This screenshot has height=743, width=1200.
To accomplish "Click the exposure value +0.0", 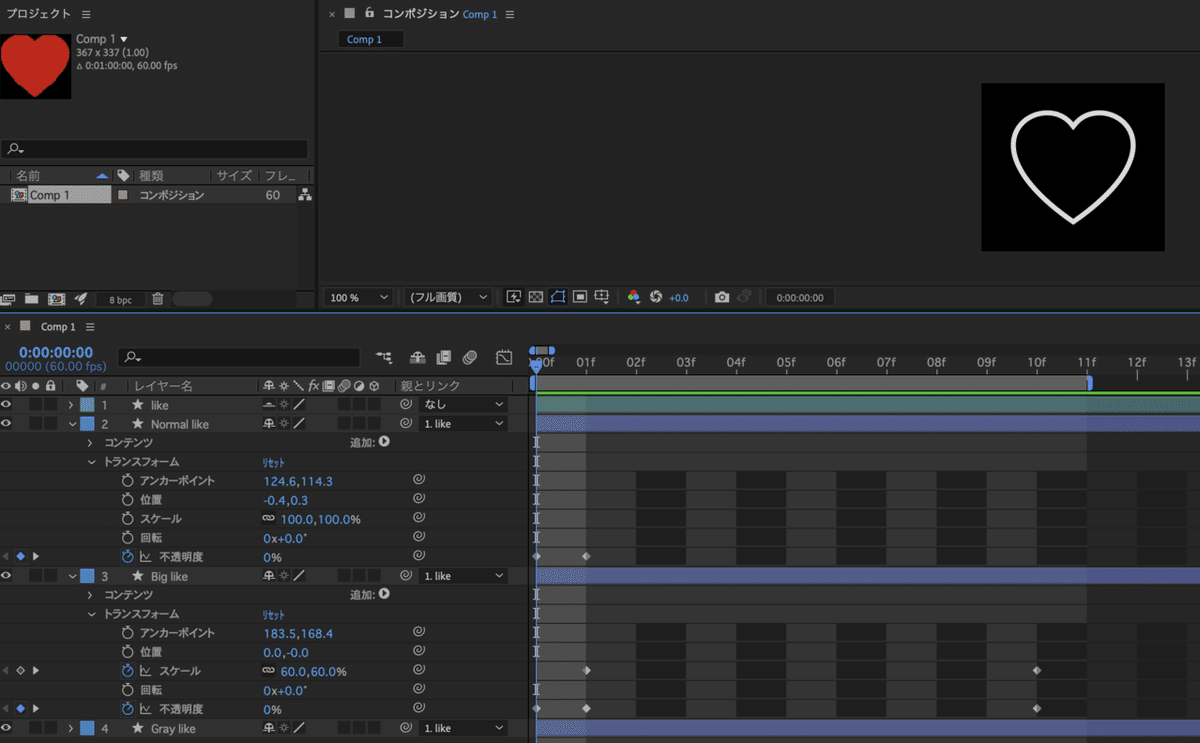I will (679, 298).
